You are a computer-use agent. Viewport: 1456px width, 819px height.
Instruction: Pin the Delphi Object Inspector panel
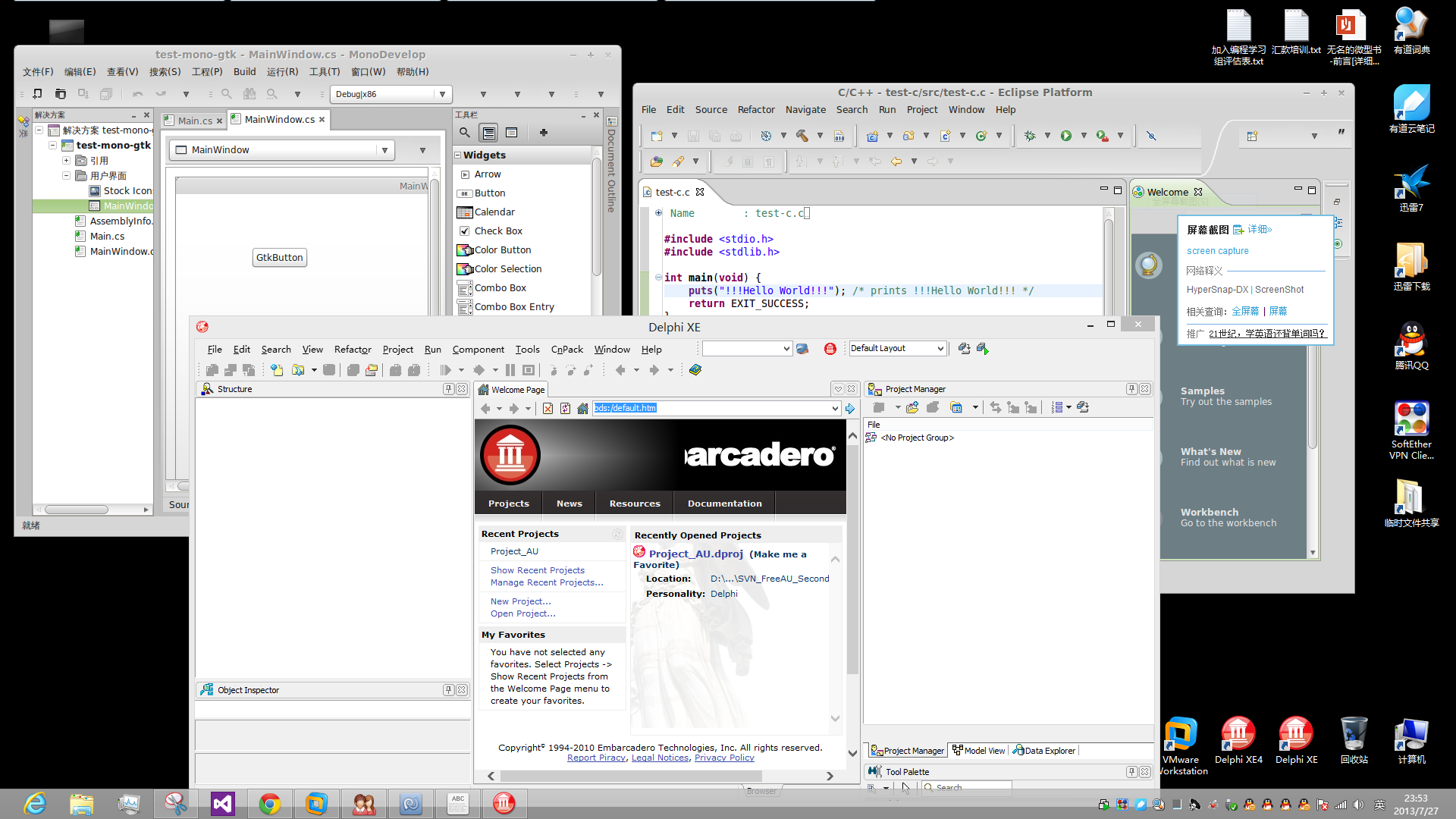coord(448,690)
